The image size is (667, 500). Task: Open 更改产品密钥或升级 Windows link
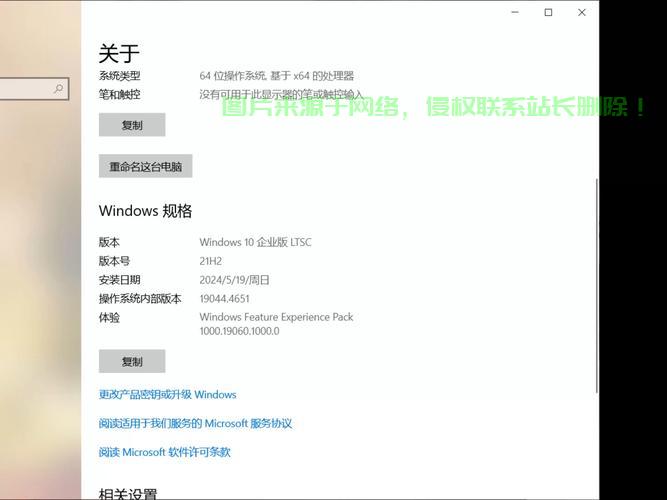(x=168, y=394)
